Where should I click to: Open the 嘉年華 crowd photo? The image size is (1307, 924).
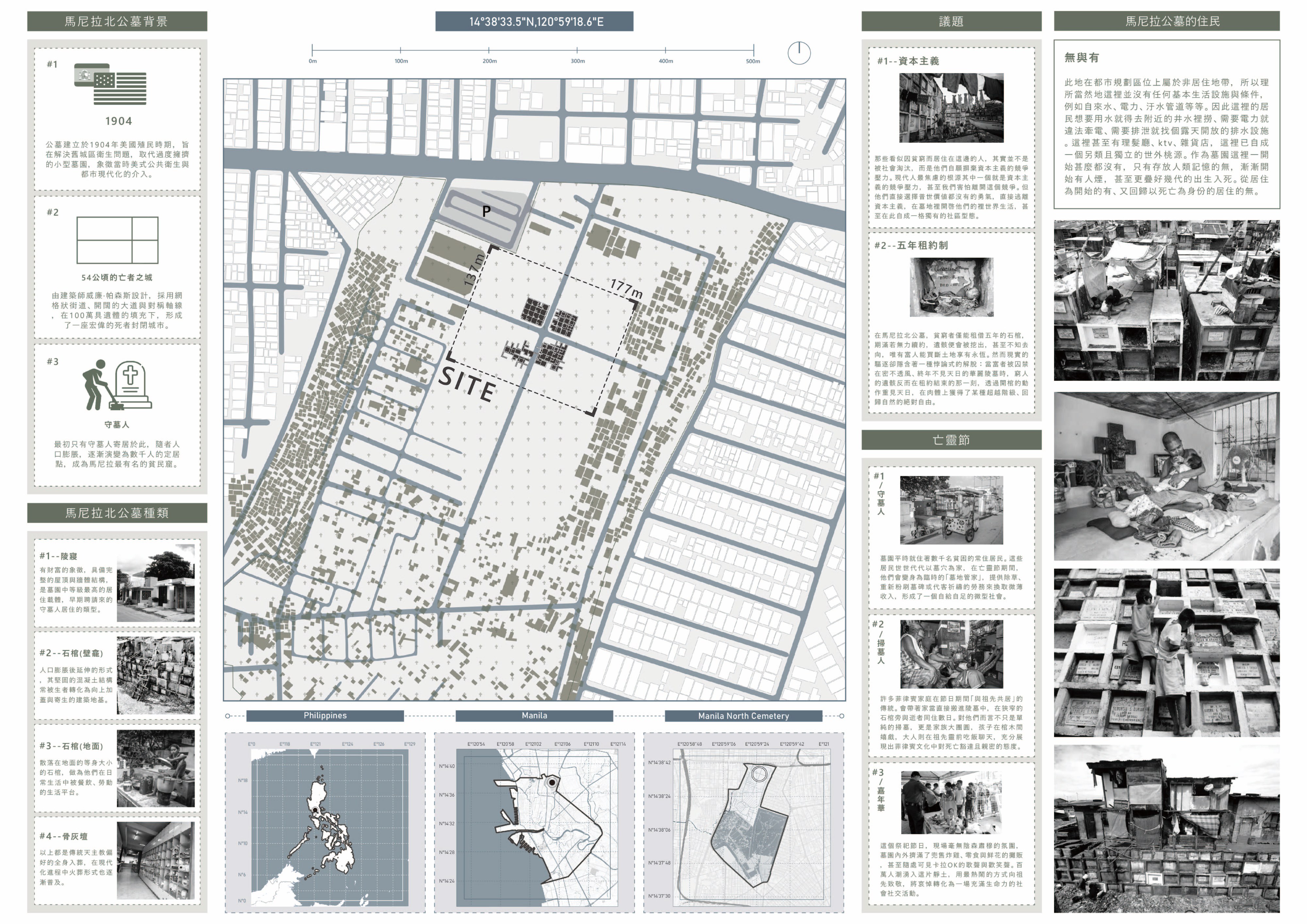951,803
